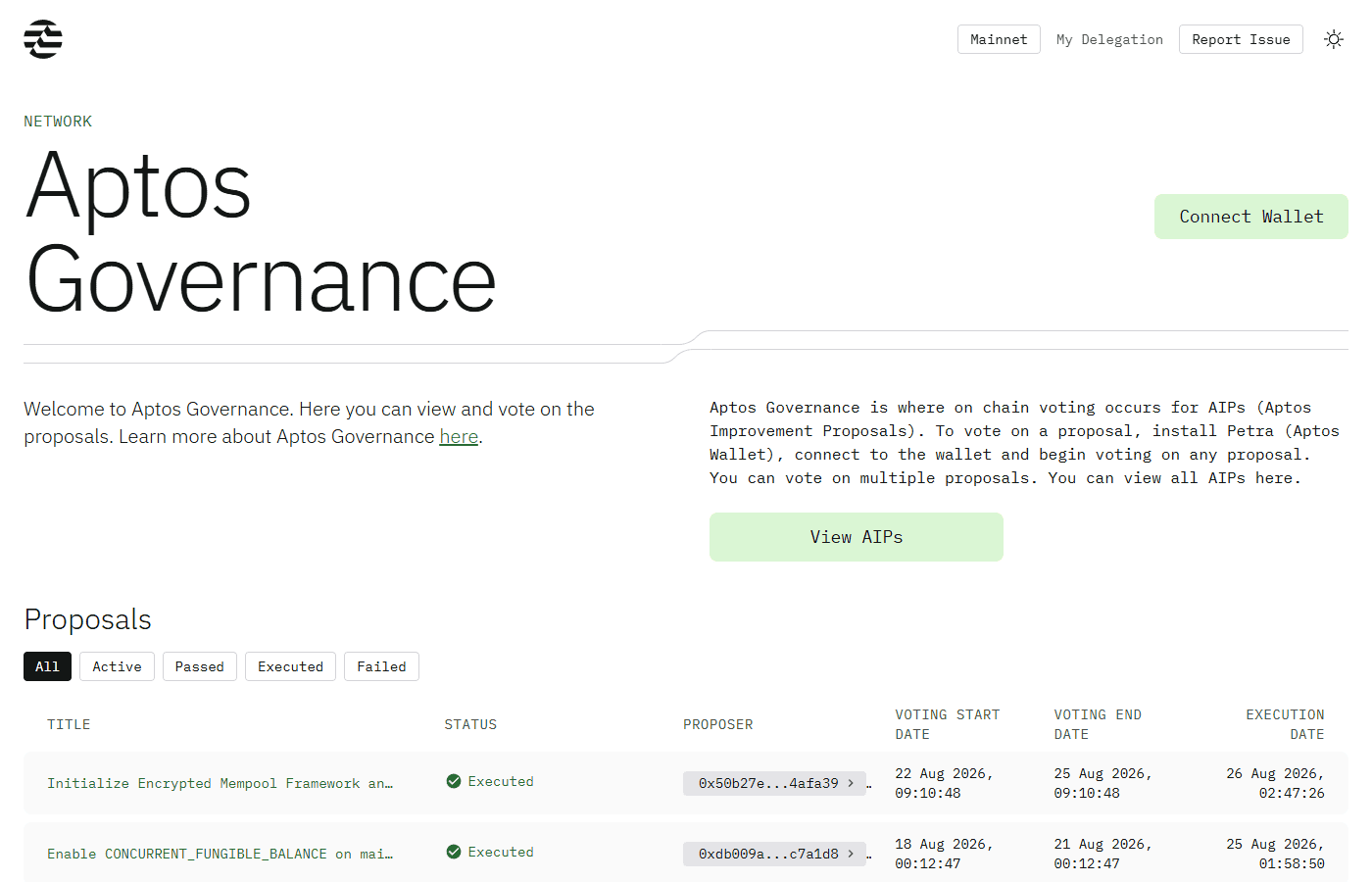
Task: Open the Mainnet network selector
Action: [x=999, y=39]
